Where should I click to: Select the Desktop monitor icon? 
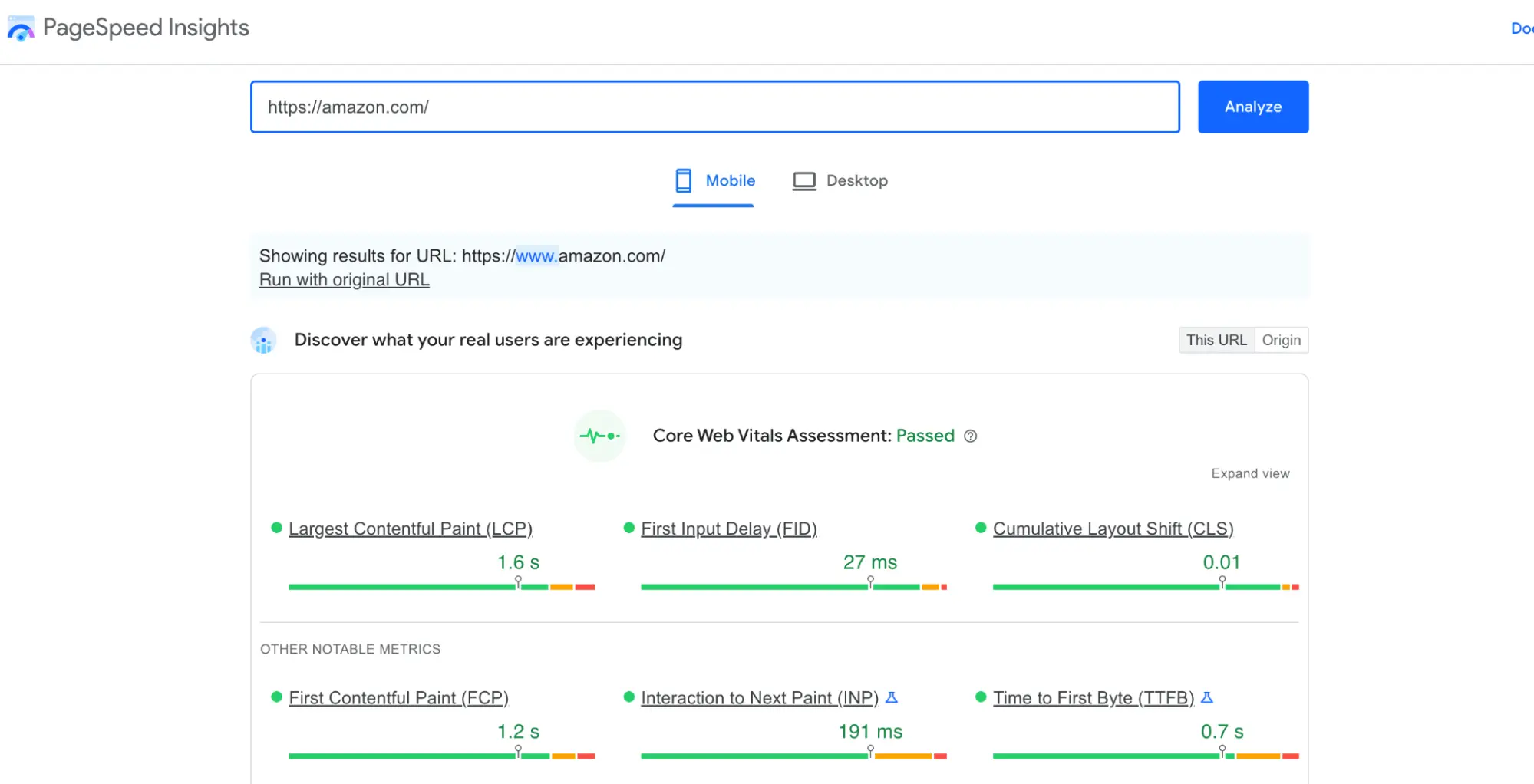803,181
